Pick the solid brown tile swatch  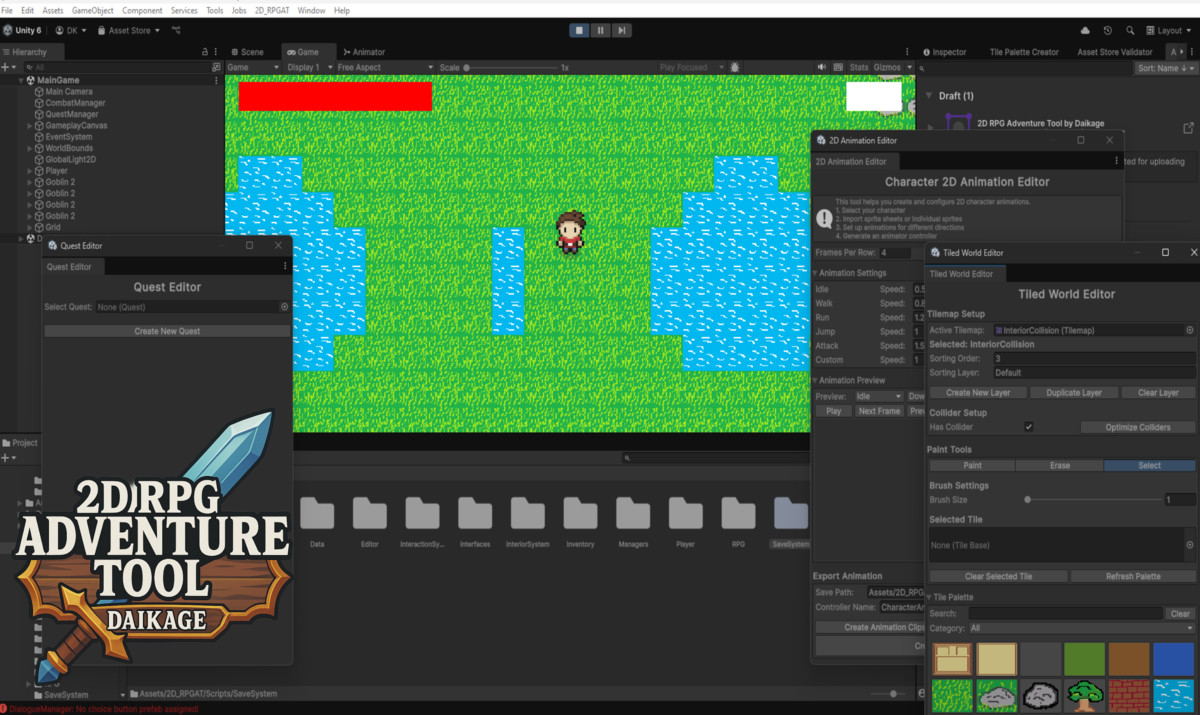1129,659
